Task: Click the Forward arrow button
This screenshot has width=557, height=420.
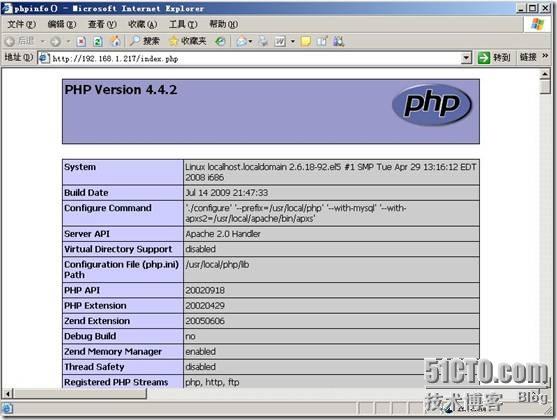Action: [55, 42]
